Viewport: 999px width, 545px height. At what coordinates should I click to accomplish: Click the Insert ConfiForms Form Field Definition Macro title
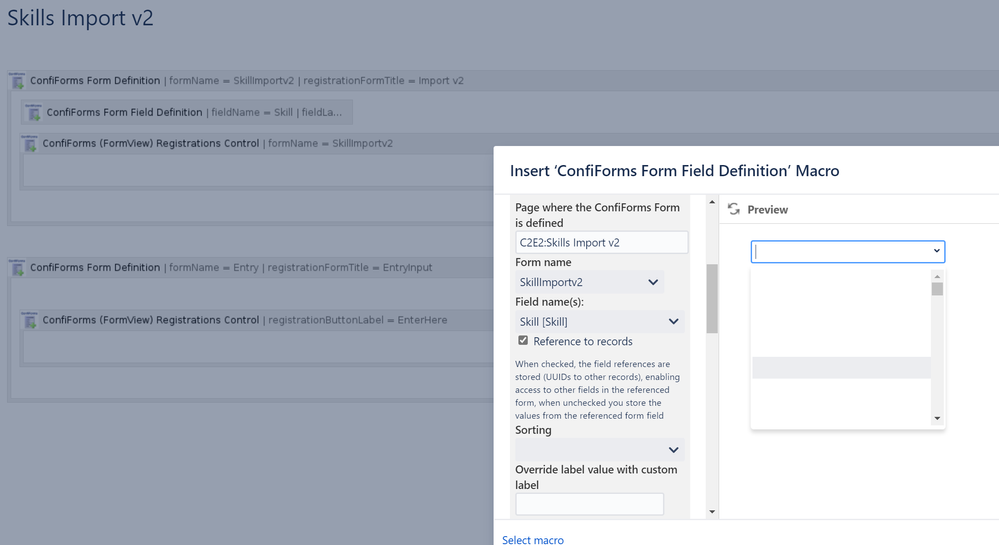pos(675,171)
